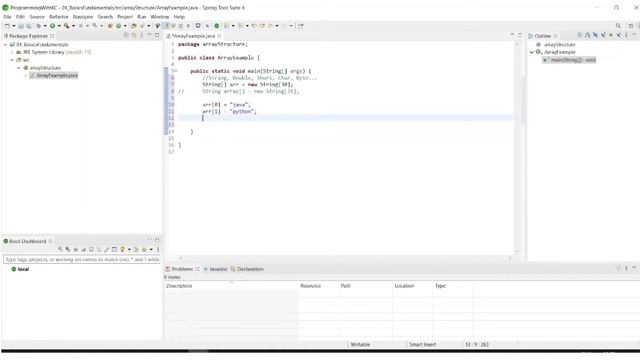Select the local node in Boot Dashboard
The image size is (640, 360).
pyautogui.click(x=20, y=269)
